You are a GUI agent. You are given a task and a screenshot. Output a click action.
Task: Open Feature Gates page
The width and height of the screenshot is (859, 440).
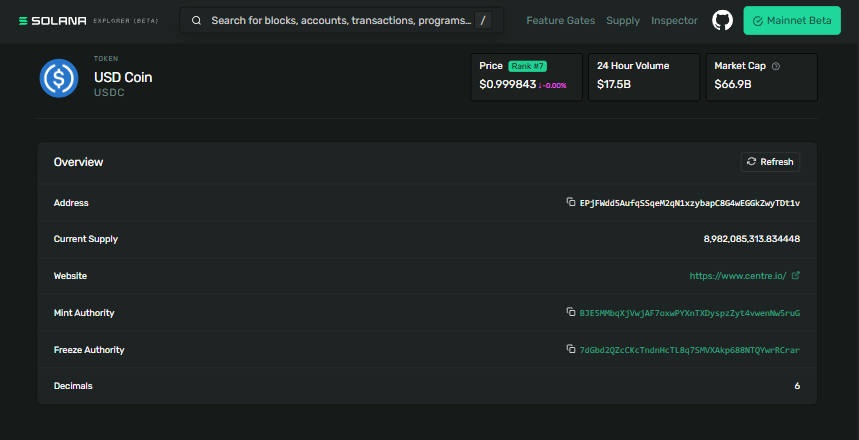coord(560,21)
